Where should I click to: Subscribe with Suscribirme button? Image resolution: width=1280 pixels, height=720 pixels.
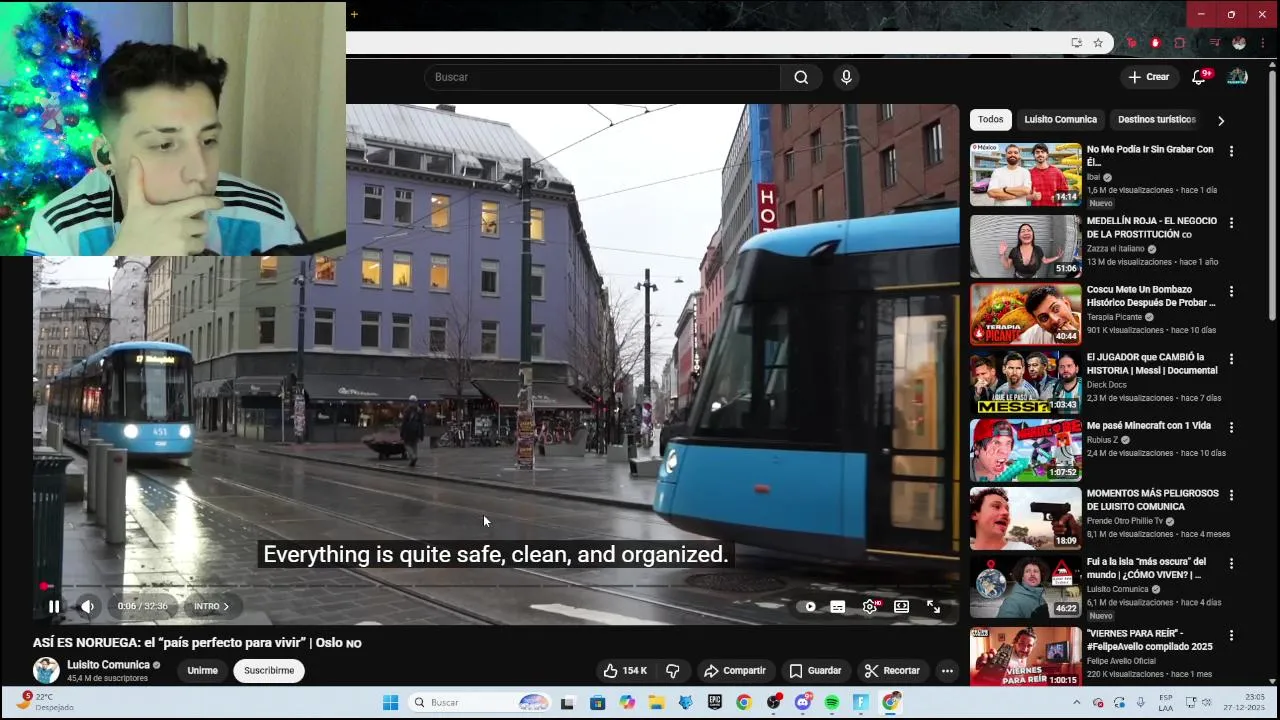pyautogui.click(x=269, y=671)
